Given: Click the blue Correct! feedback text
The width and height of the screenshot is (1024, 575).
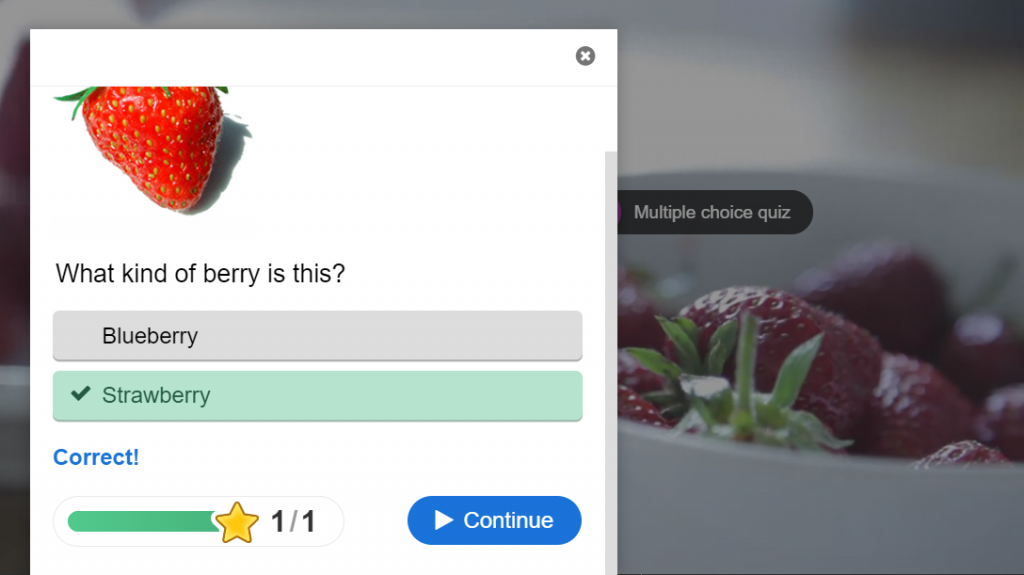Looking at the screenshot, I should click(x=96, y=457).
